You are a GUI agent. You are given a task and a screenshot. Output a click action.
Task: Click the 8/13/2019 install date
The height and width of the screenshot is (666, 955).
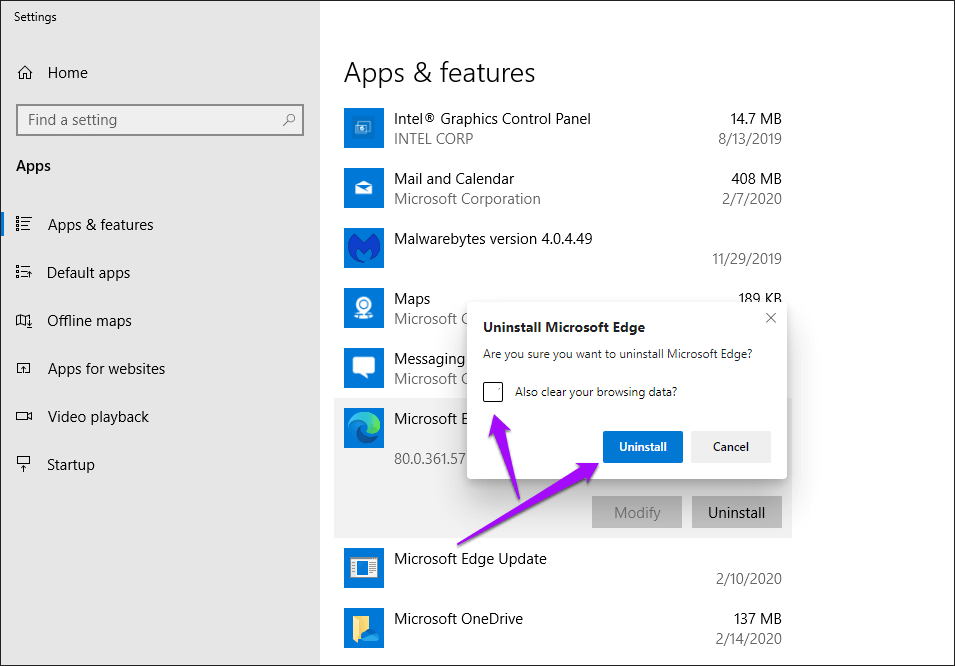click(750, 139)
